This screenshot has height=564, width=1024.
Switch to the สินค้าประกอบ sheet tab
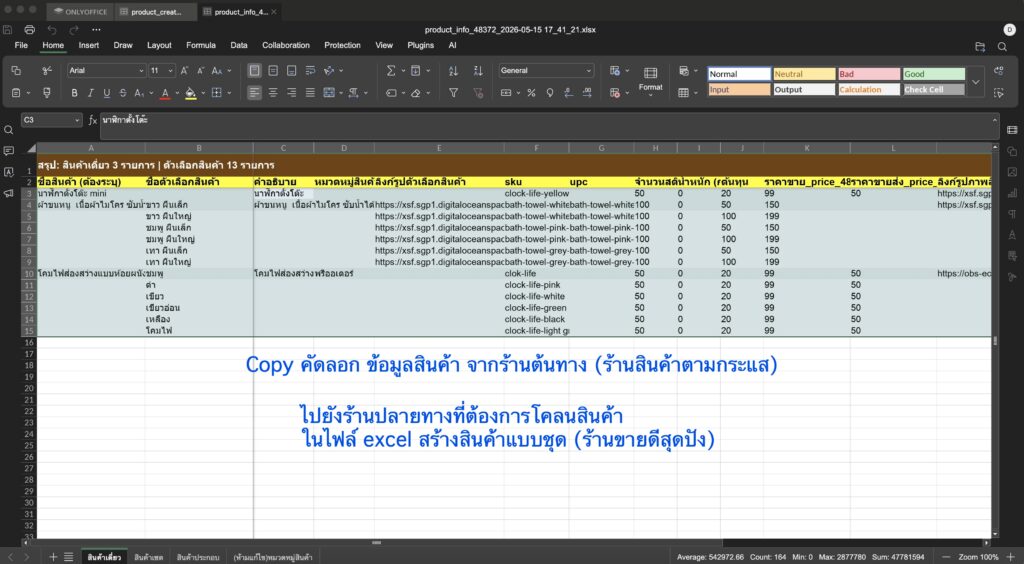point(198,557)
